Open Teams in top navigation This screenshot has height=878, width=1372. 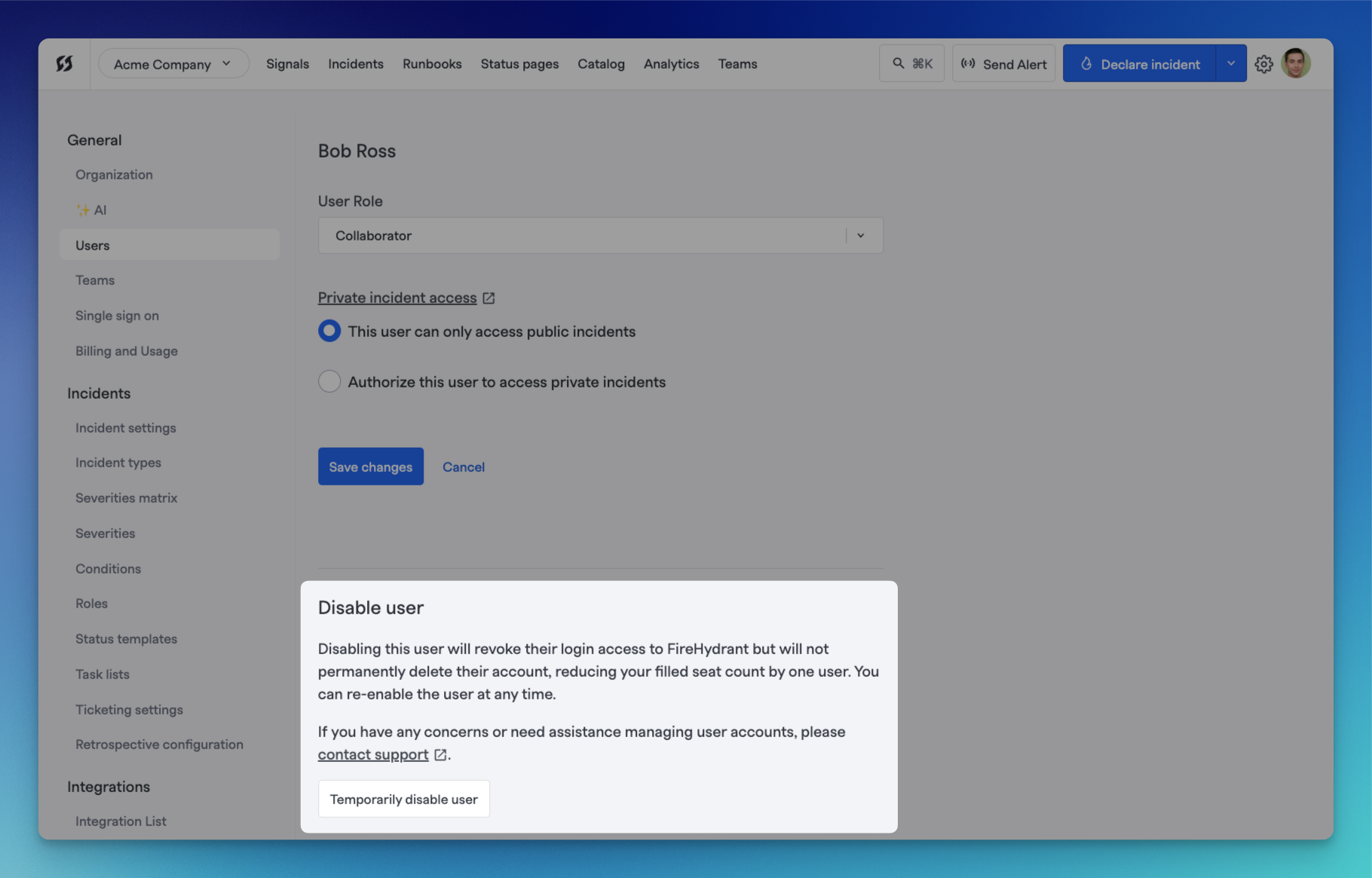737,64
